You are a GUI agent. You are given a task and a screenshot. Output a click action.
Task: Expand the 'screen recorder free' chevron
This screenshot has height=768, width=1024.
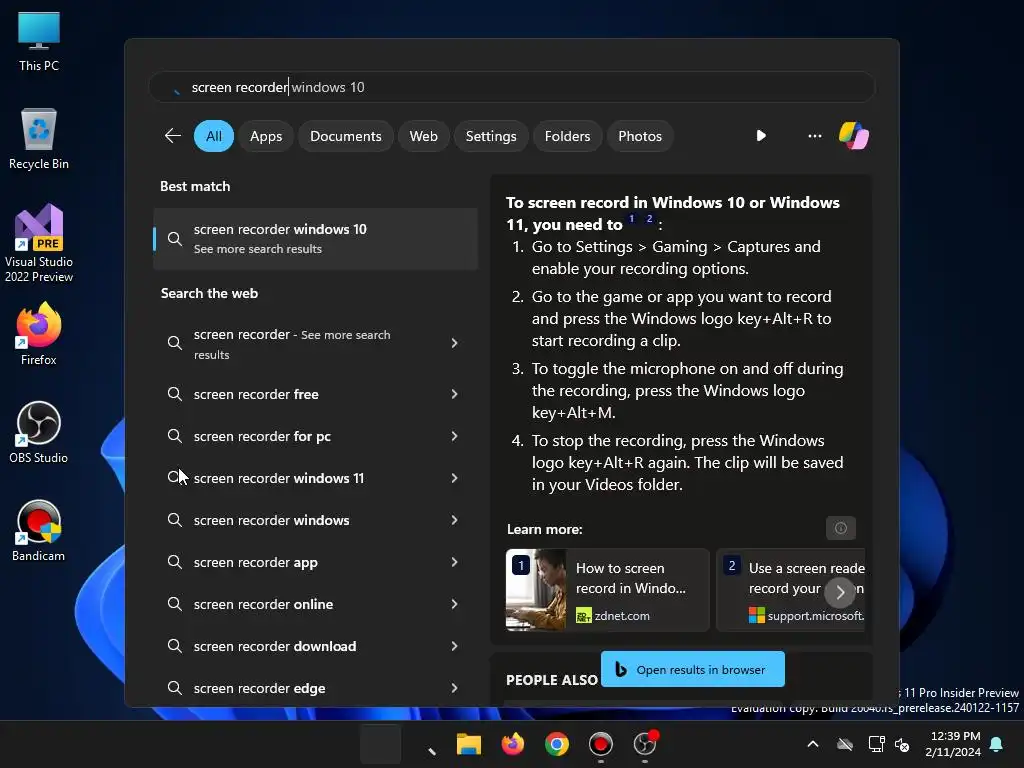(455, 394)
